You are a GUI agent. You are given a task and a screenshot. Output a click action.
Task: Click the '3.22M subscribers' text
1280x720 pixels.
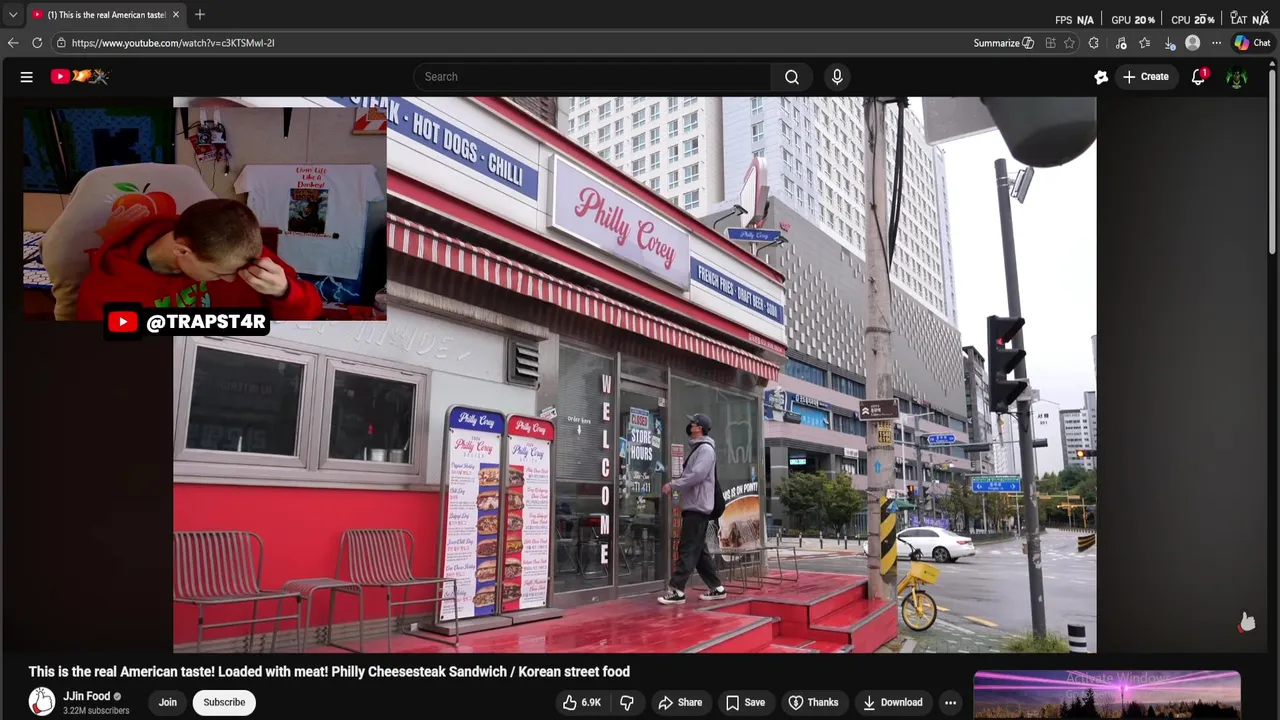pyautogui.click(x=96, y=711)
